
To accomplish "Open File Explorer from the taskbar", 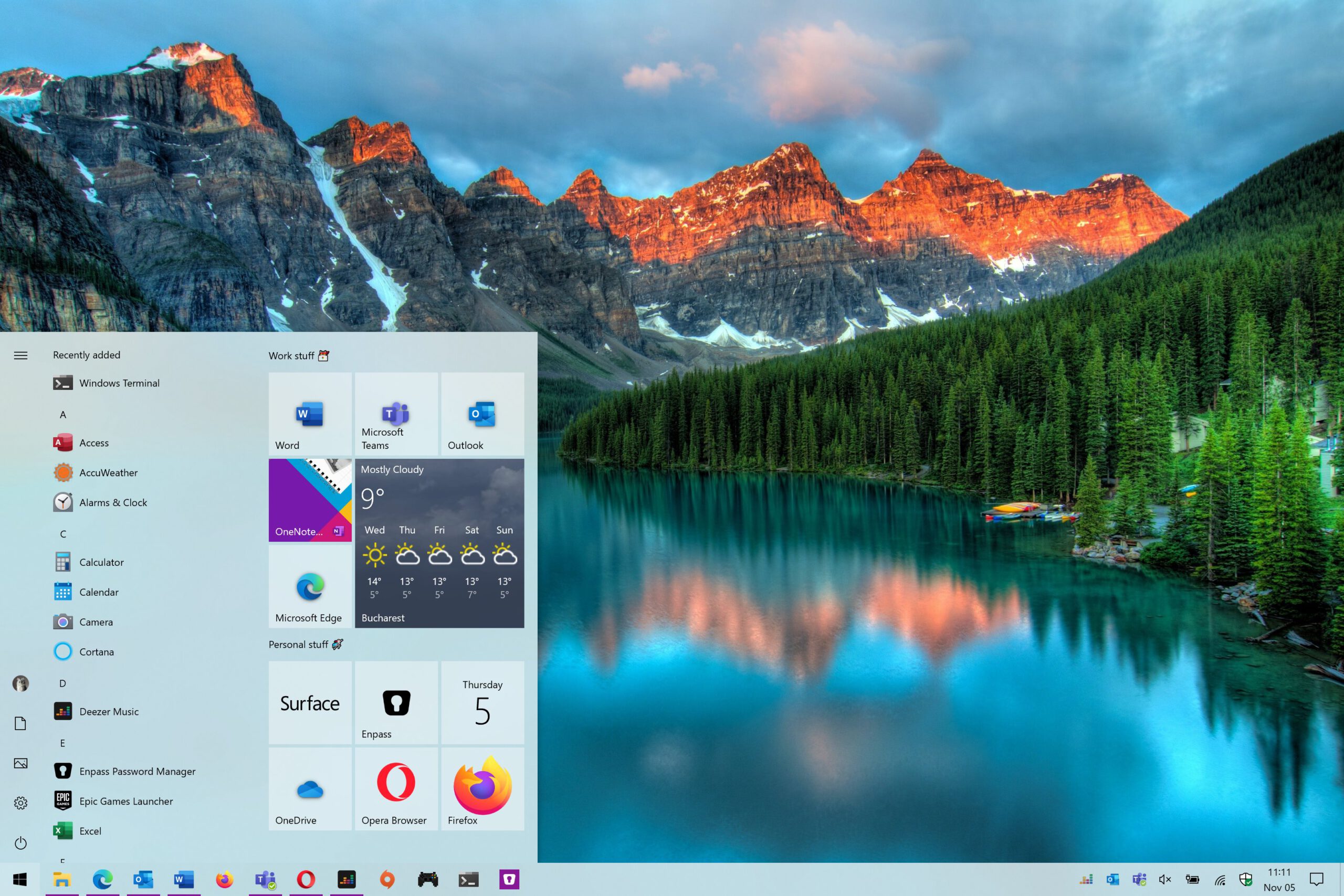I will 62,879.
